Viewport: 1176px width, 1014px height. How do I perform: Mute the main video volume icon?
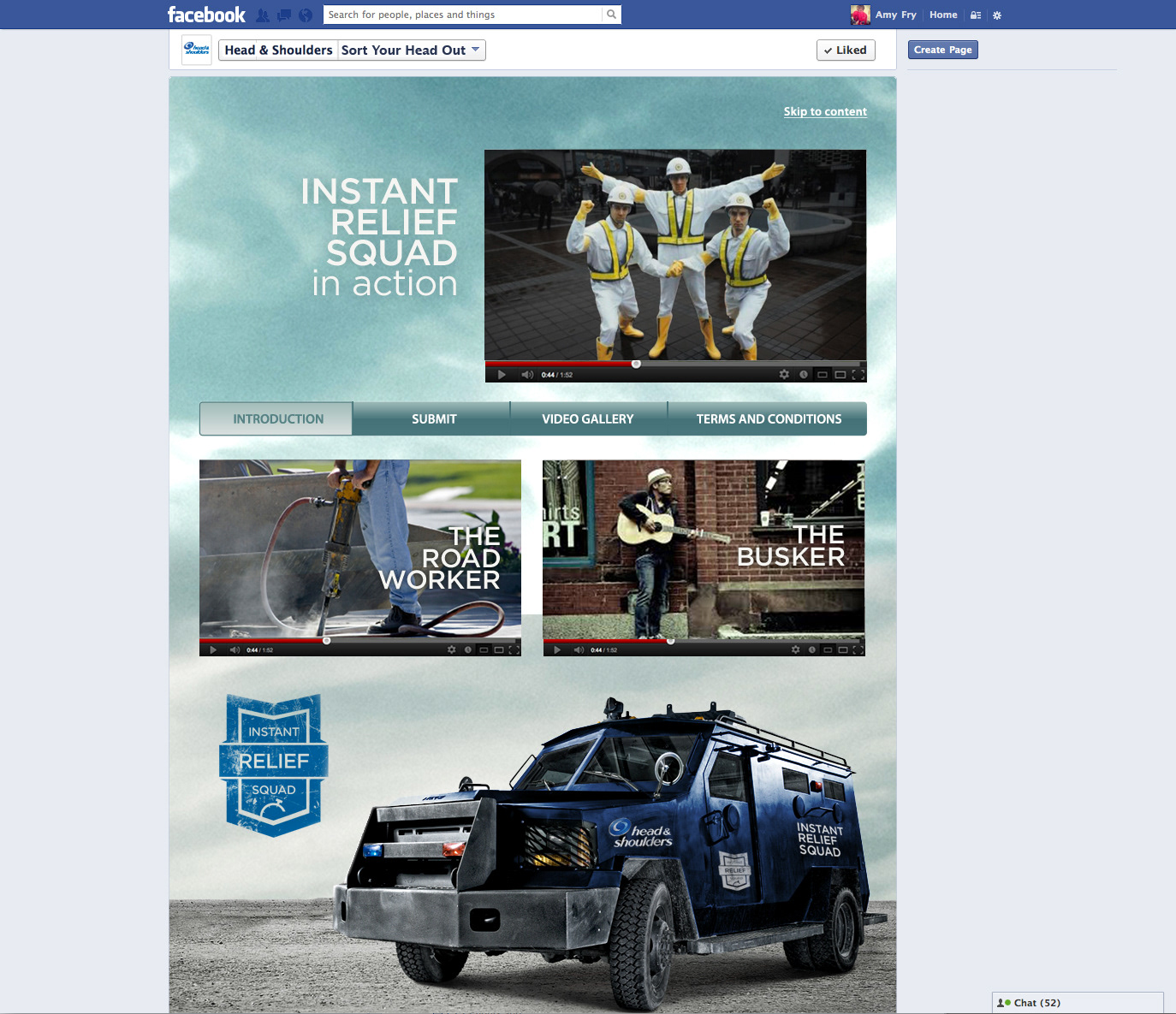527,375
